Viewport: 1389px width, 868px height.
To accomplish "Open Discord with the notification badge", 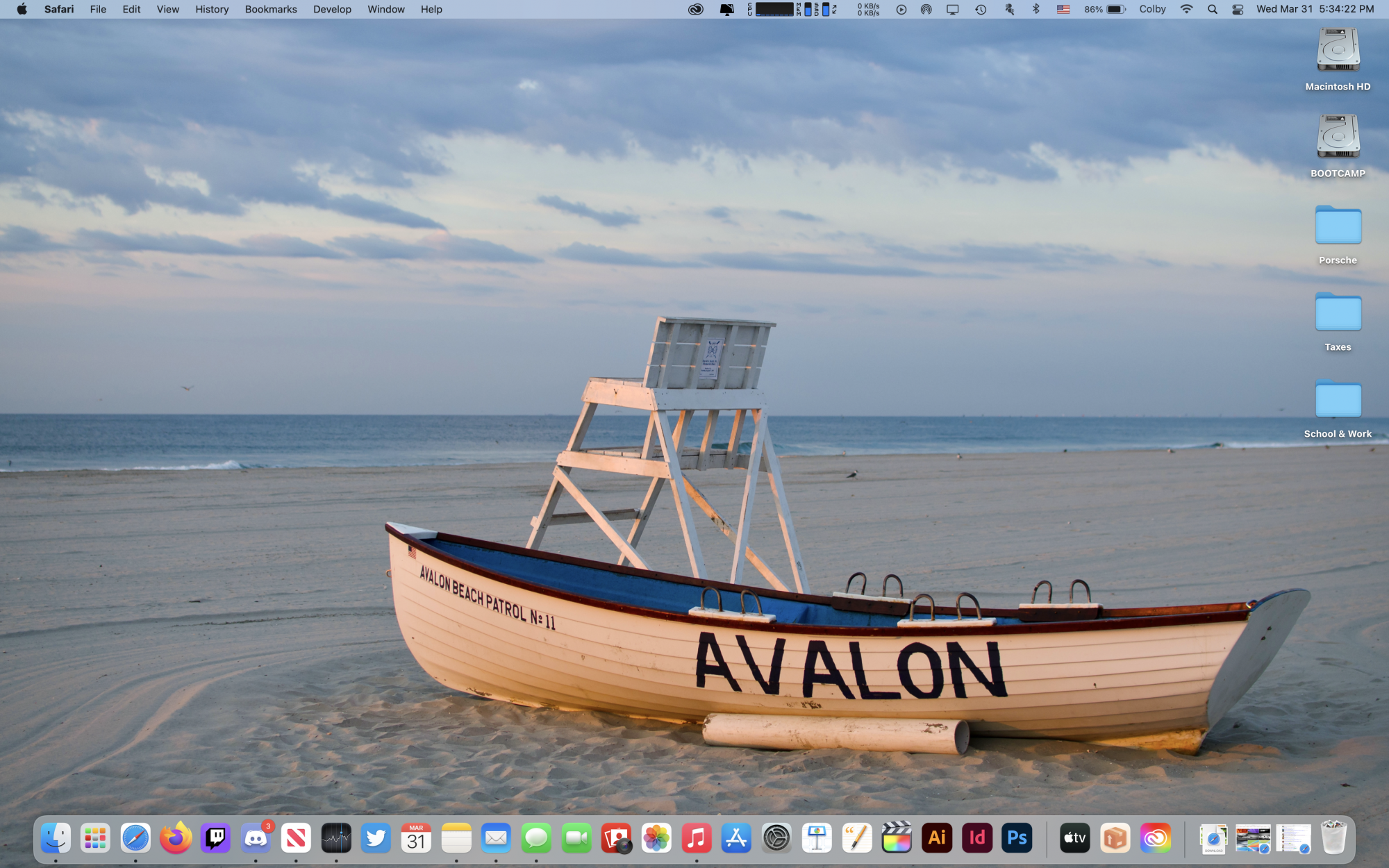I will click(256, 839).
